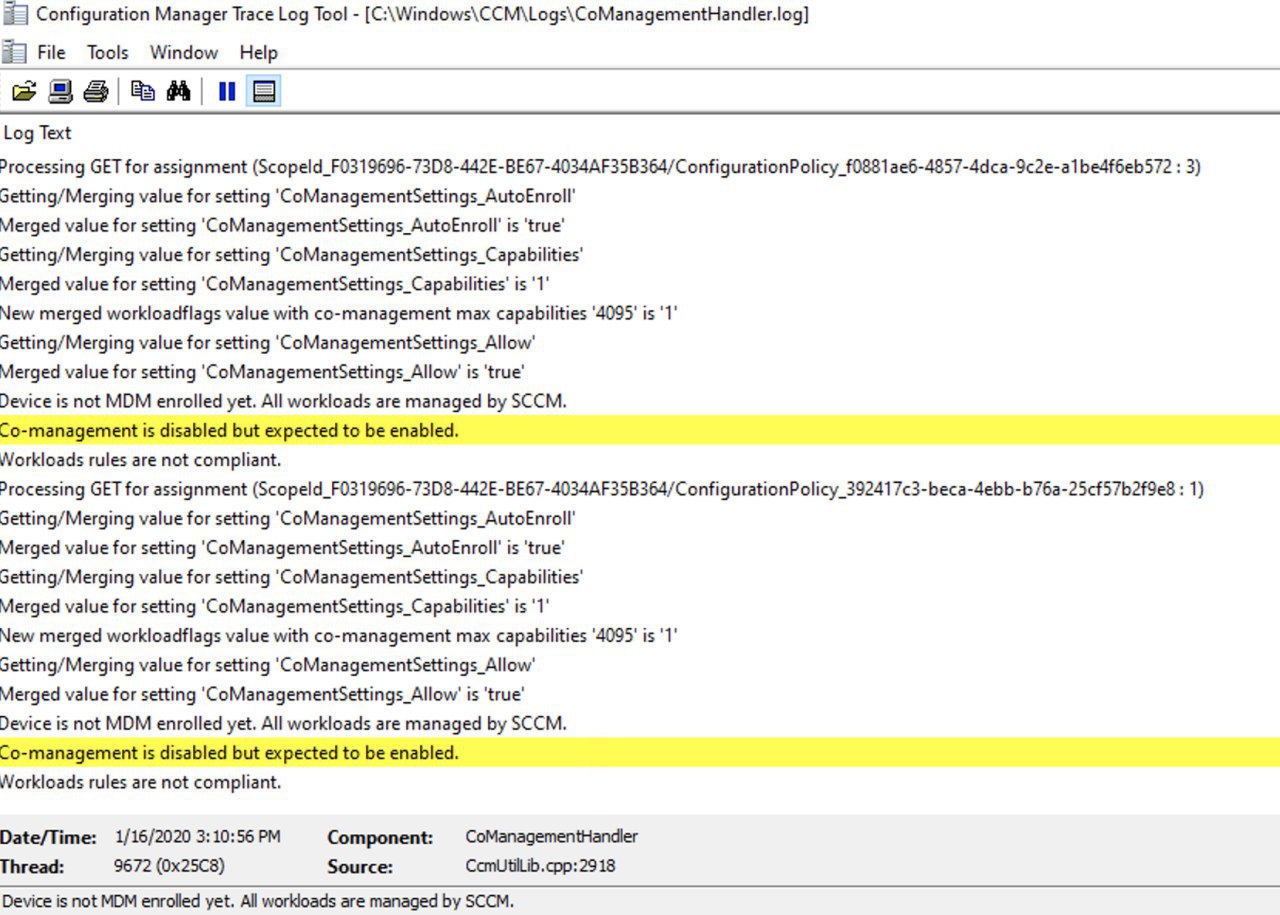Viewport: 1280px width, 915px height.
Task: Open the Help menu
Action: pos(258,53)
